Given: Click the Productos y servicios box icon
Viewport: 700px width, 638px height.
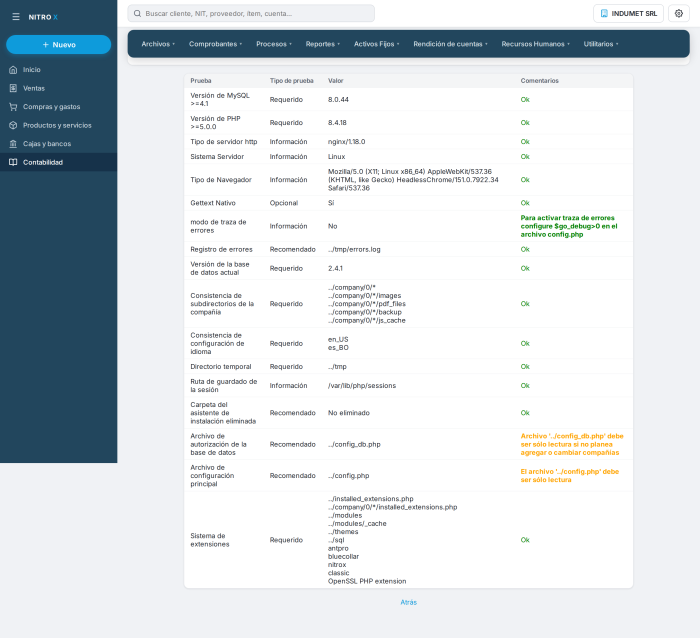Looking at the screenshot, I should 13,125.
